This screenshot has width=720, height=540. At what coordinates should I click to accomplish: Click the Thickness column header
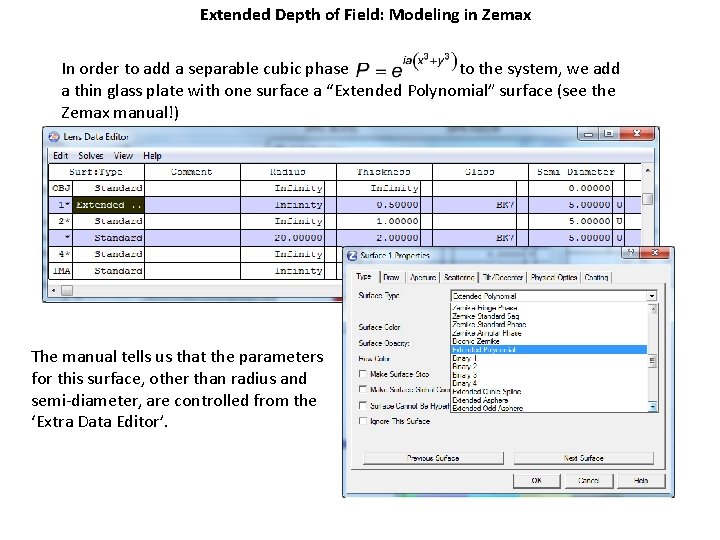coord(384,172)
